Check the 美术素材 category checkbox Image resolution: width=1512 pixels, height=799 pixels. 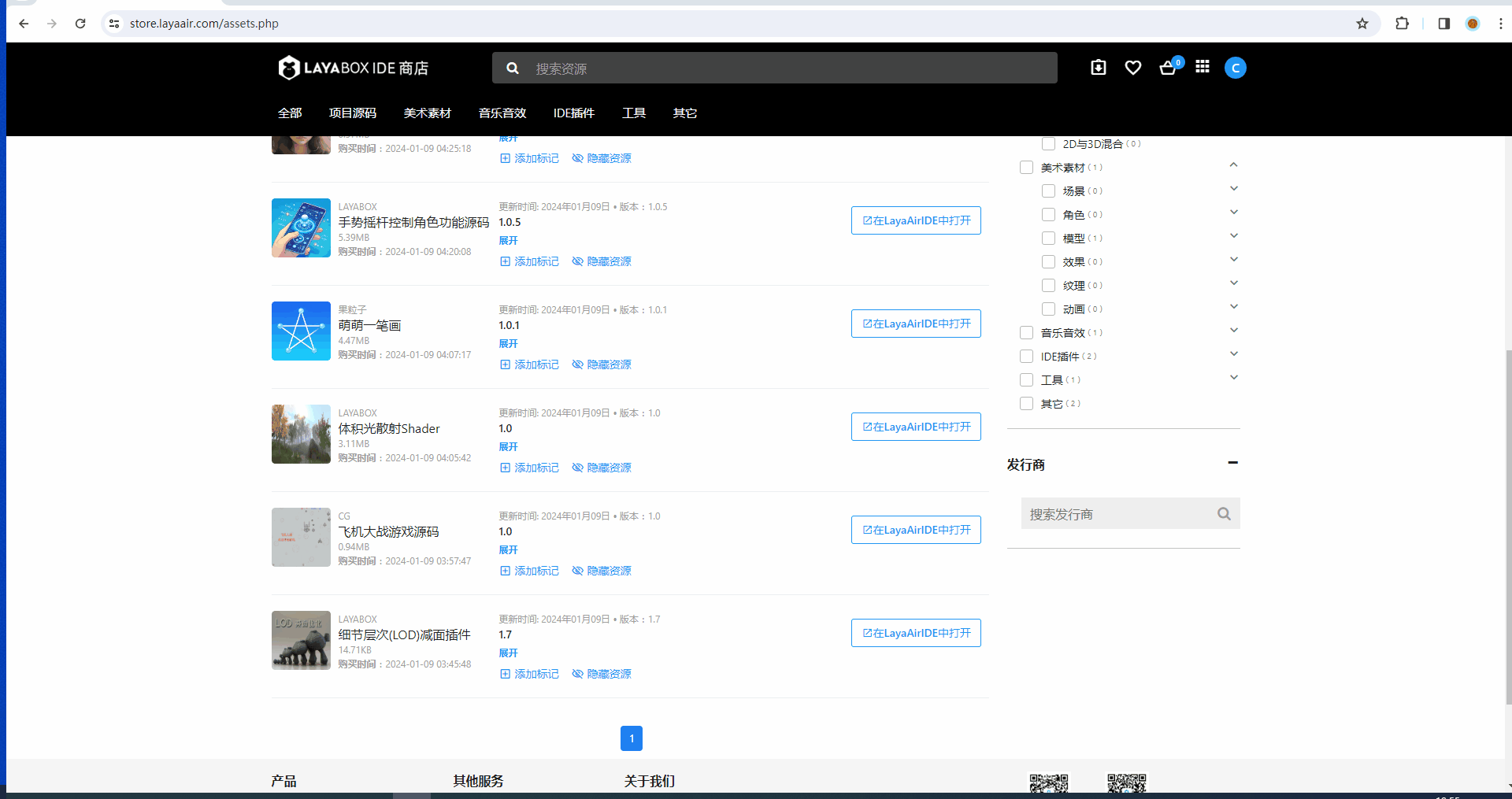pyautogui.click(x=1026, y=168)
